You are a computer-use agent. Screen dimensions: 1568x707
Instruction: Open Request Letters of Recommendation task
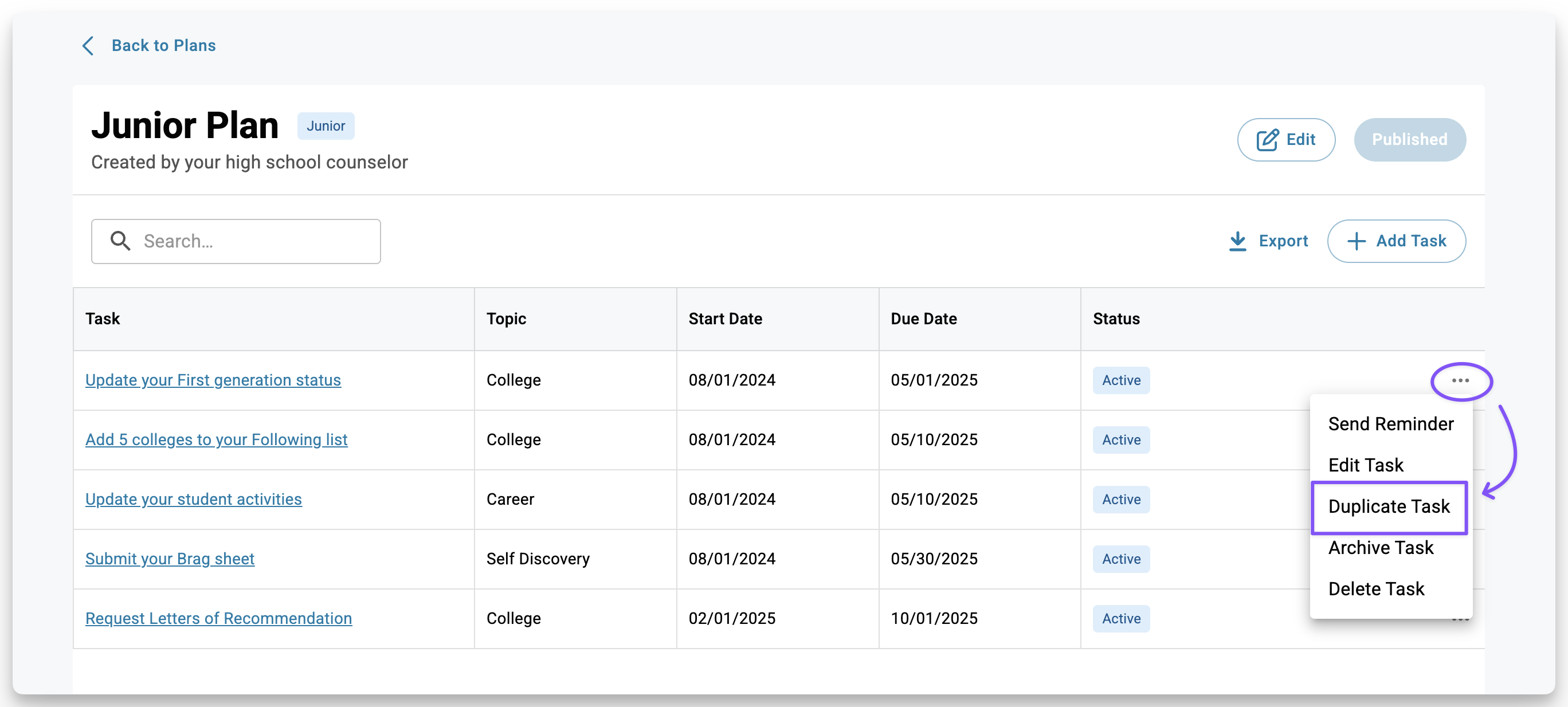point(218,619)
